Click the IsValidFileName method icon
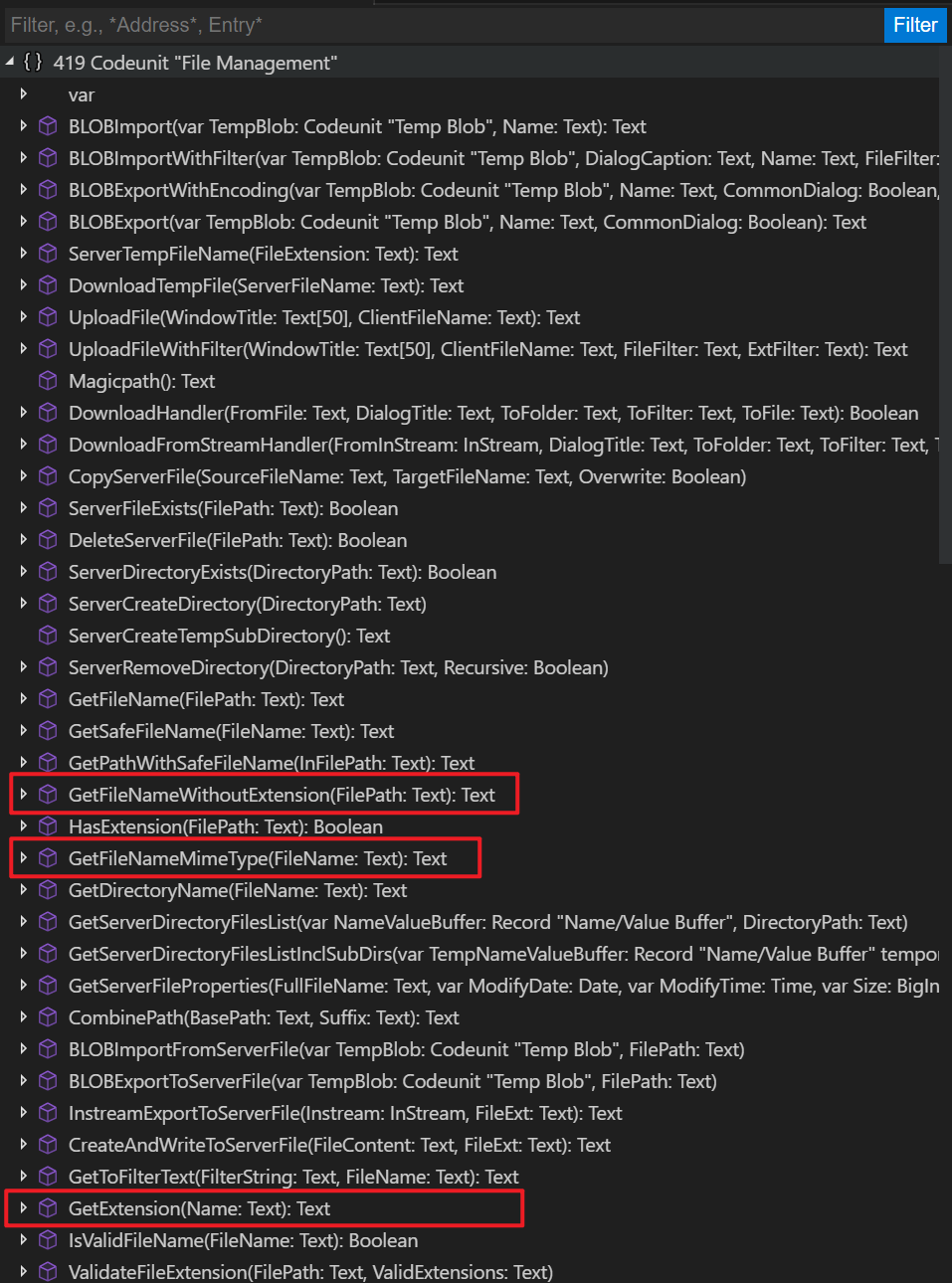Image resolution: width=952 pixels, height=1283 pixels. coord(48,1240)
